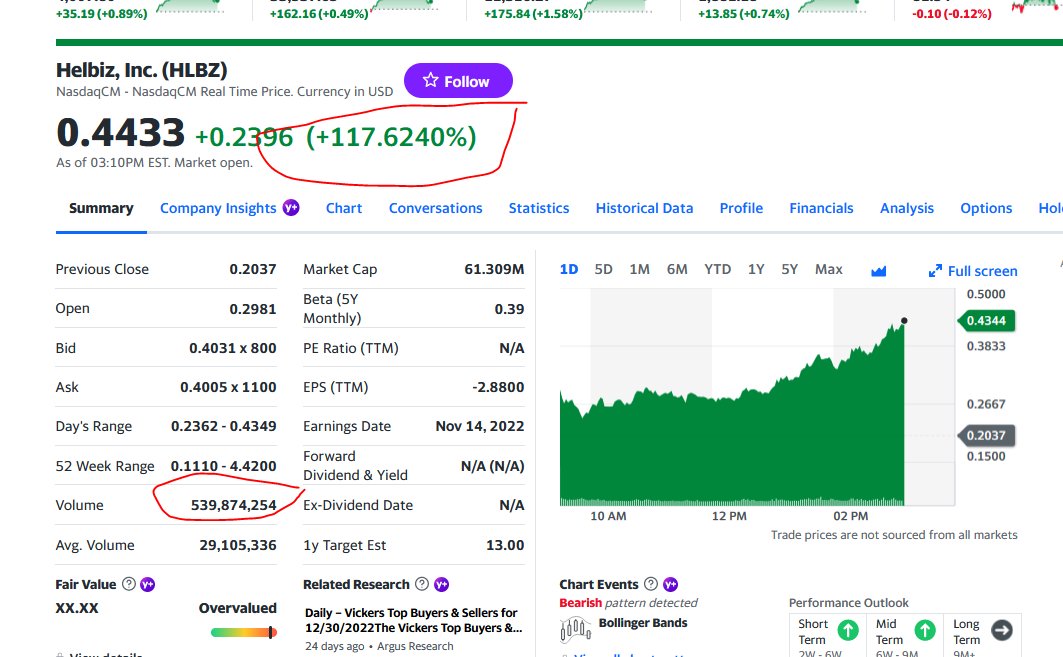Click the Helbiz, Inc. (HLBZ) title
This screenshot has width=1063, height=657.
tap(142, 70)
